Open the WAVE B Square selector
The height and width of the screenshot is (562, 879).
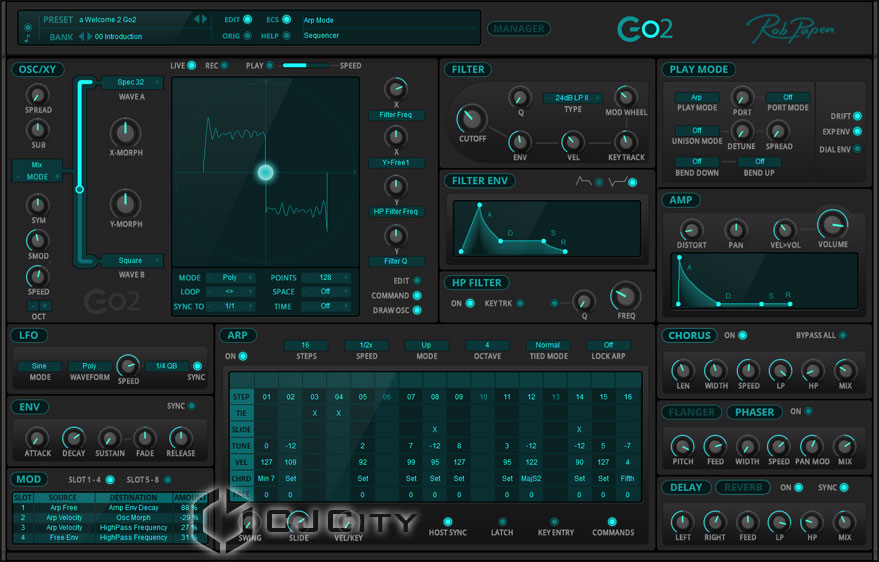[x=131, y=261]
